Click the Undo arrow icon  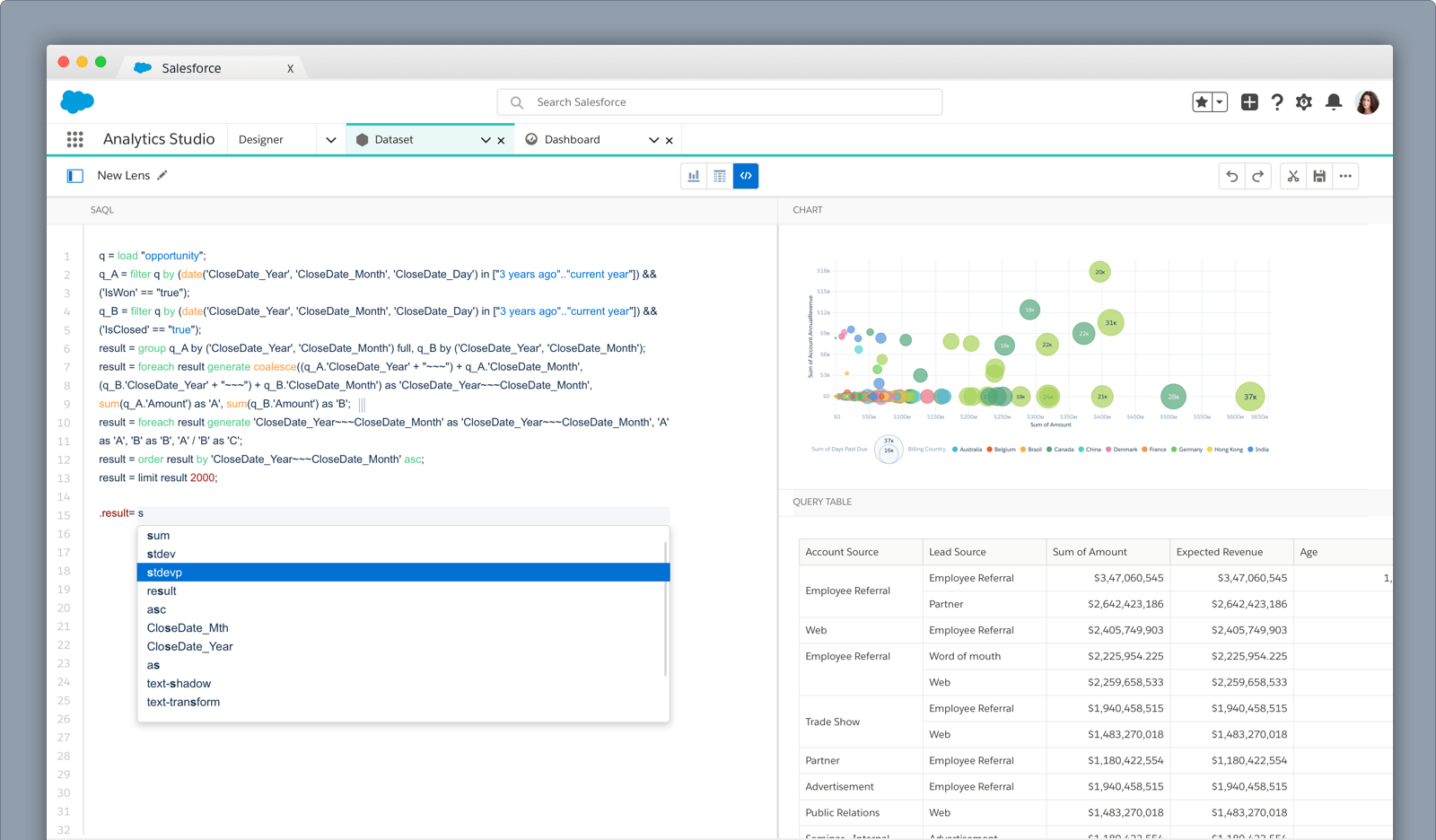click(1232, 176)
